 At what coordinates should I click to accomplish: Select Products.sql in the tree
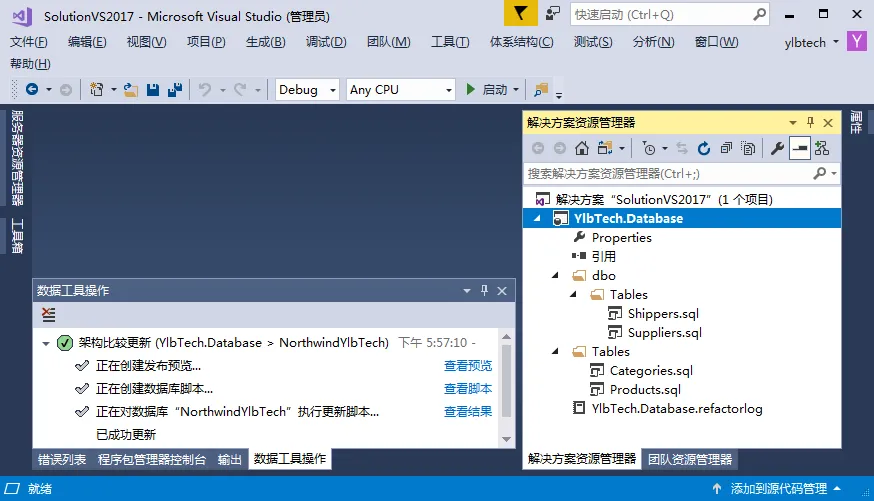[645, 390]
